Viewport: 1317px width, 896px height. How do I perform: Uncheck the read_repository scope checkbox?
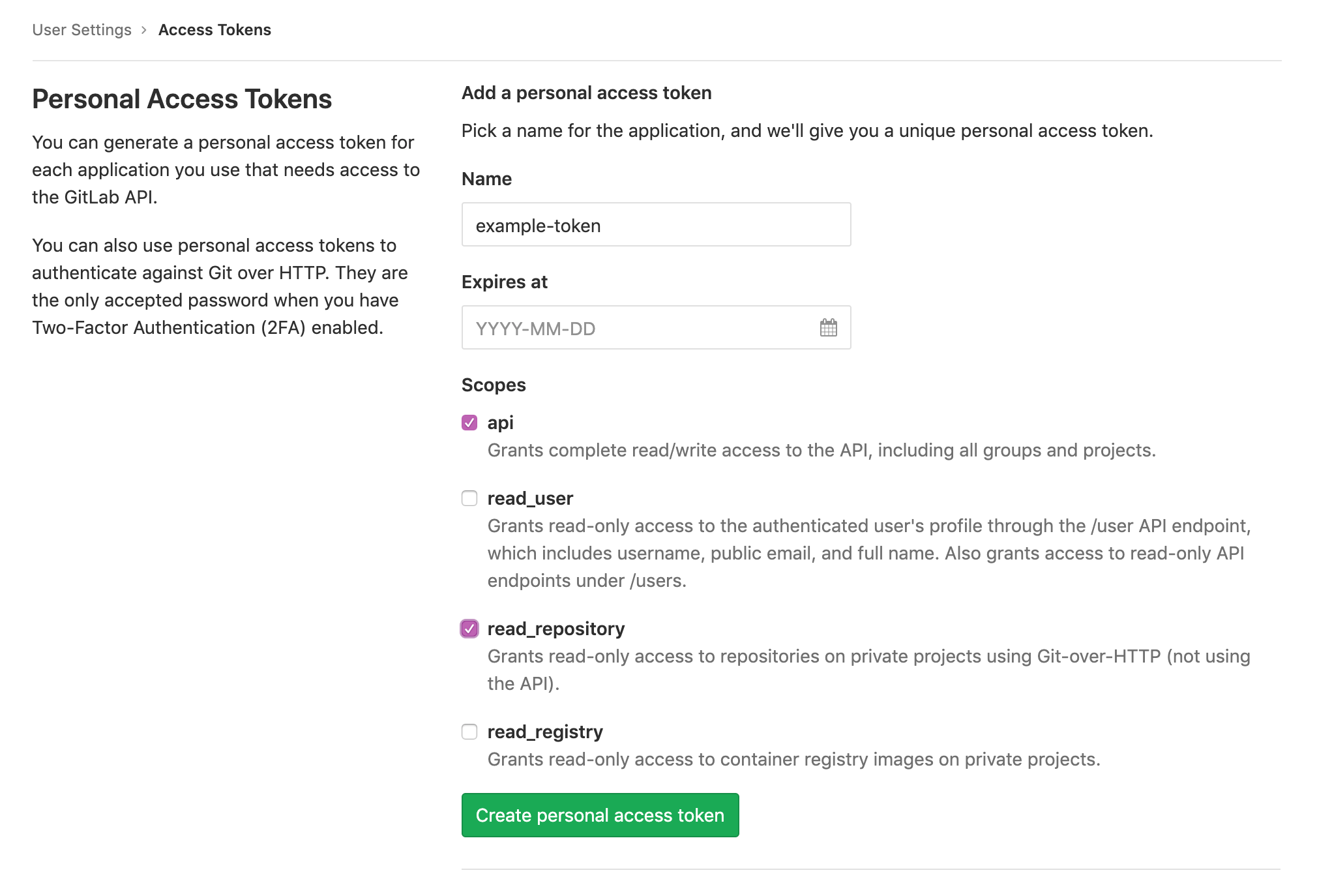click(469, 629)
